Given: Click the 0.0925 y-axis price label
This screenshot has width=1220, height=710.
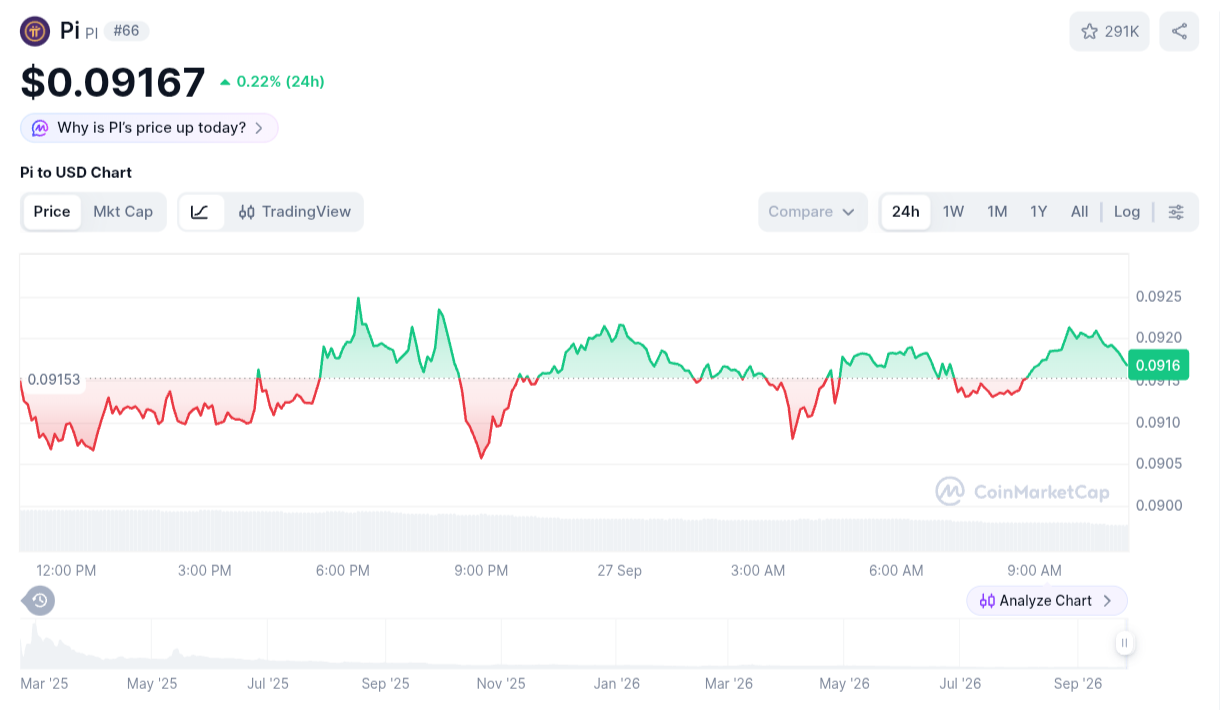Looking at the screenshot, I should [1159, 297].
